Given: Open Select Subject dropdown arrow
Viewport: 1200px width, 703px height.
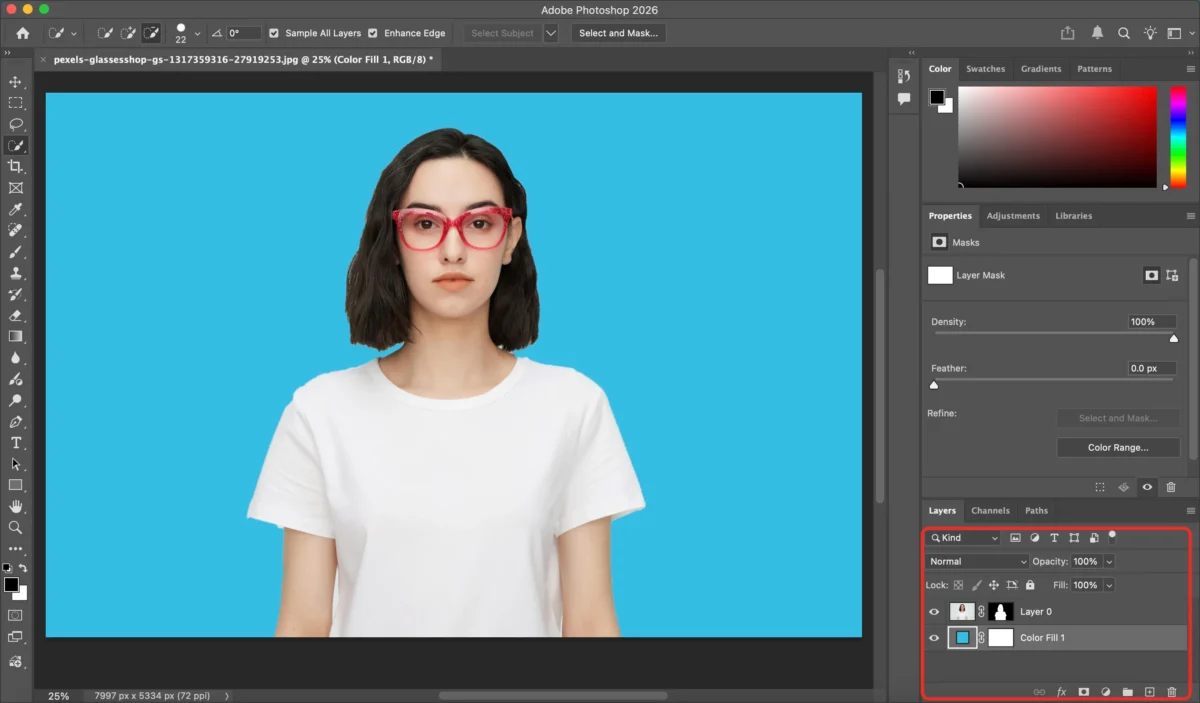Looking at the screenshot, I should pyautogui.click(x=551, y=33).
